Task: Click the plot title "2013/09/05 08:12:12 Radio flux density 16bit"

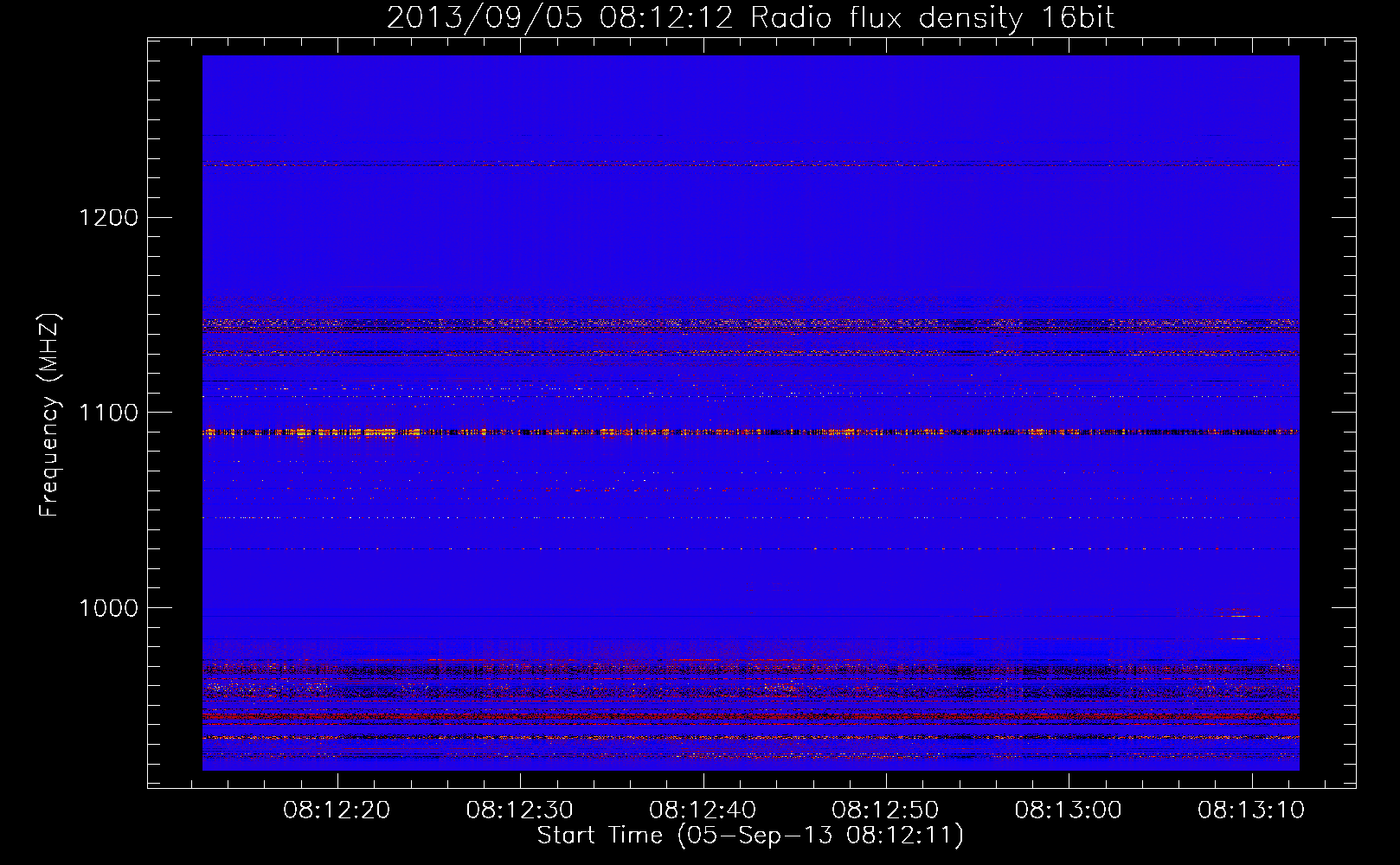Action: point(750,18)
